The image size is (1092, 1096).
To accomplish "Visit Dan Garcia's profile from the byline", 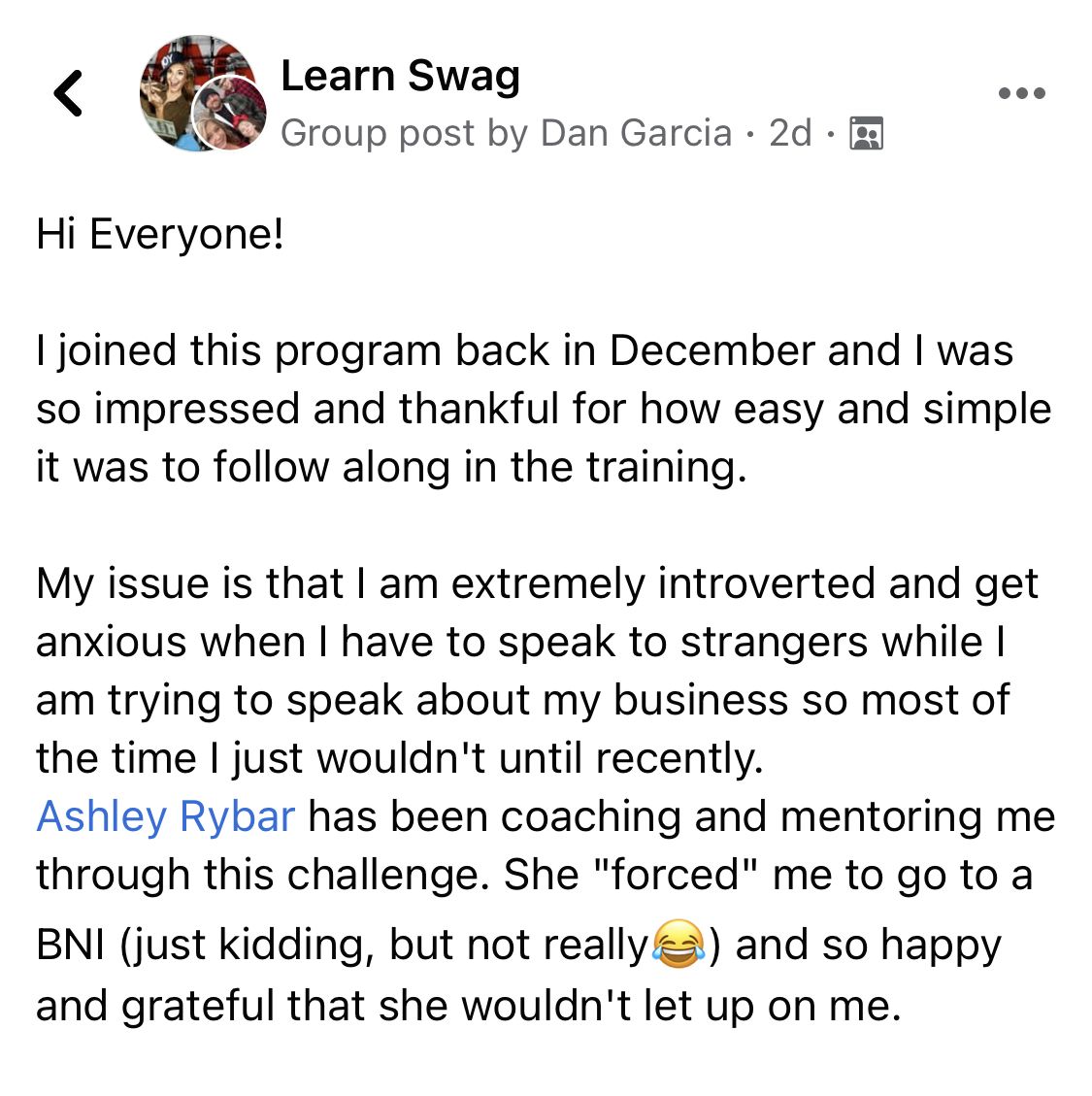I will 636,133.
